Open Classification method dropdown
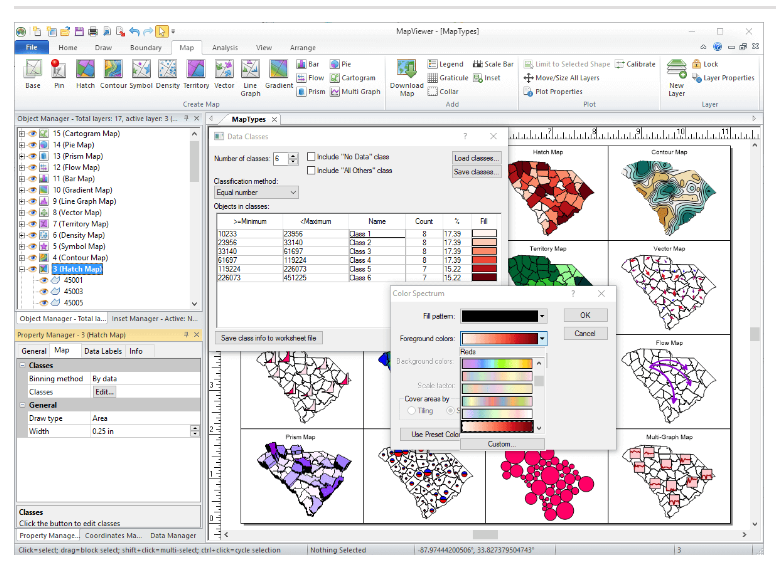776x562 pixels. (256, 192)
